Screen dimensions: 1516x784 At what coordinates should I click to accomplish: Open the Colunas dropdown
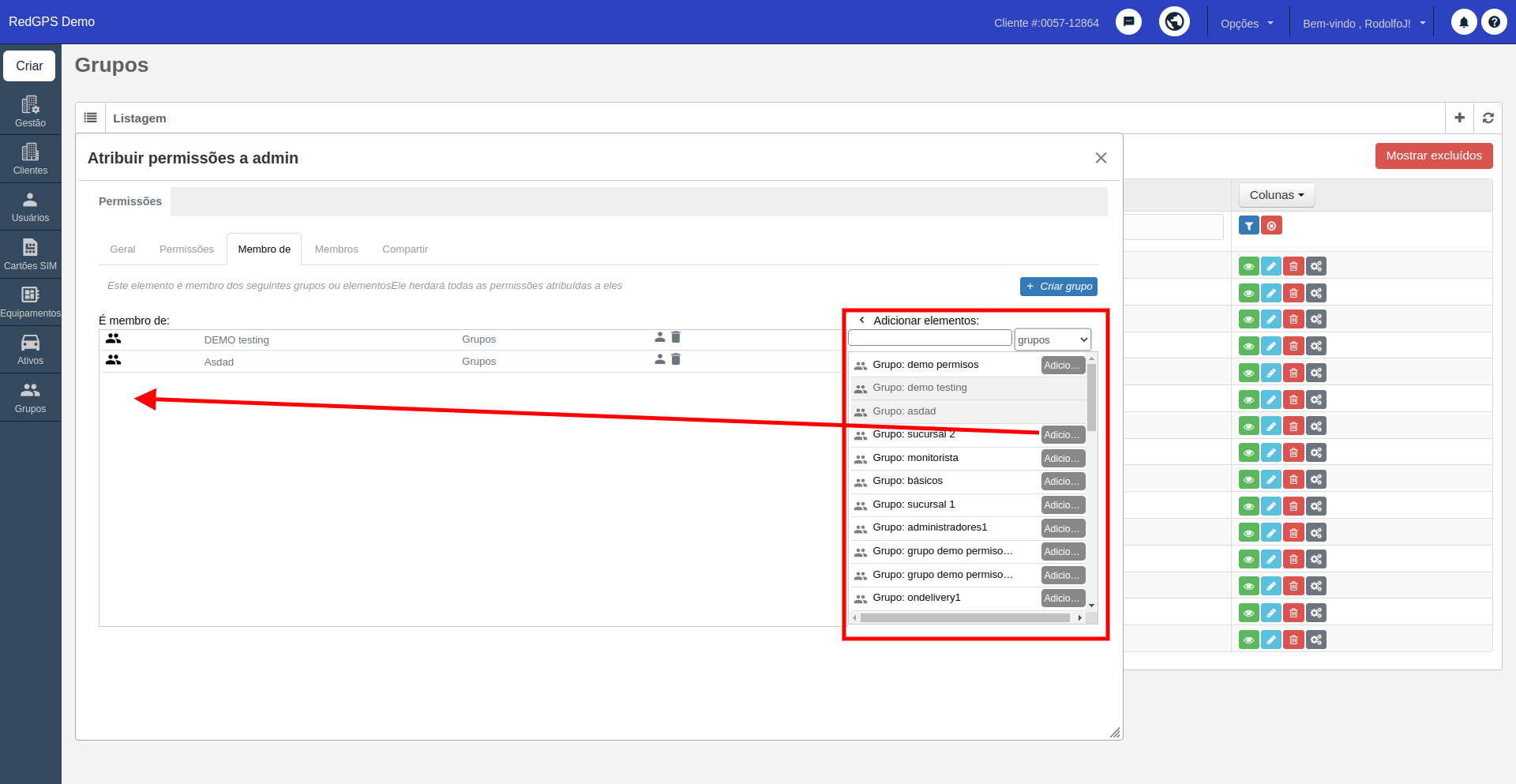click(x=1277, y=195)
